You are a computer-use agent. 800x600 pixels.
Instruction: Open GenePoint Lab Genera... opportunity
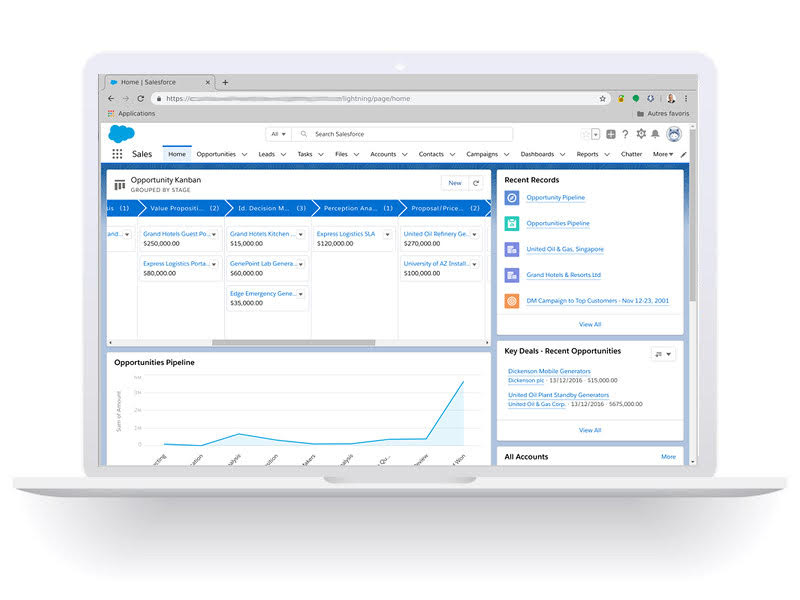point(262,264)
